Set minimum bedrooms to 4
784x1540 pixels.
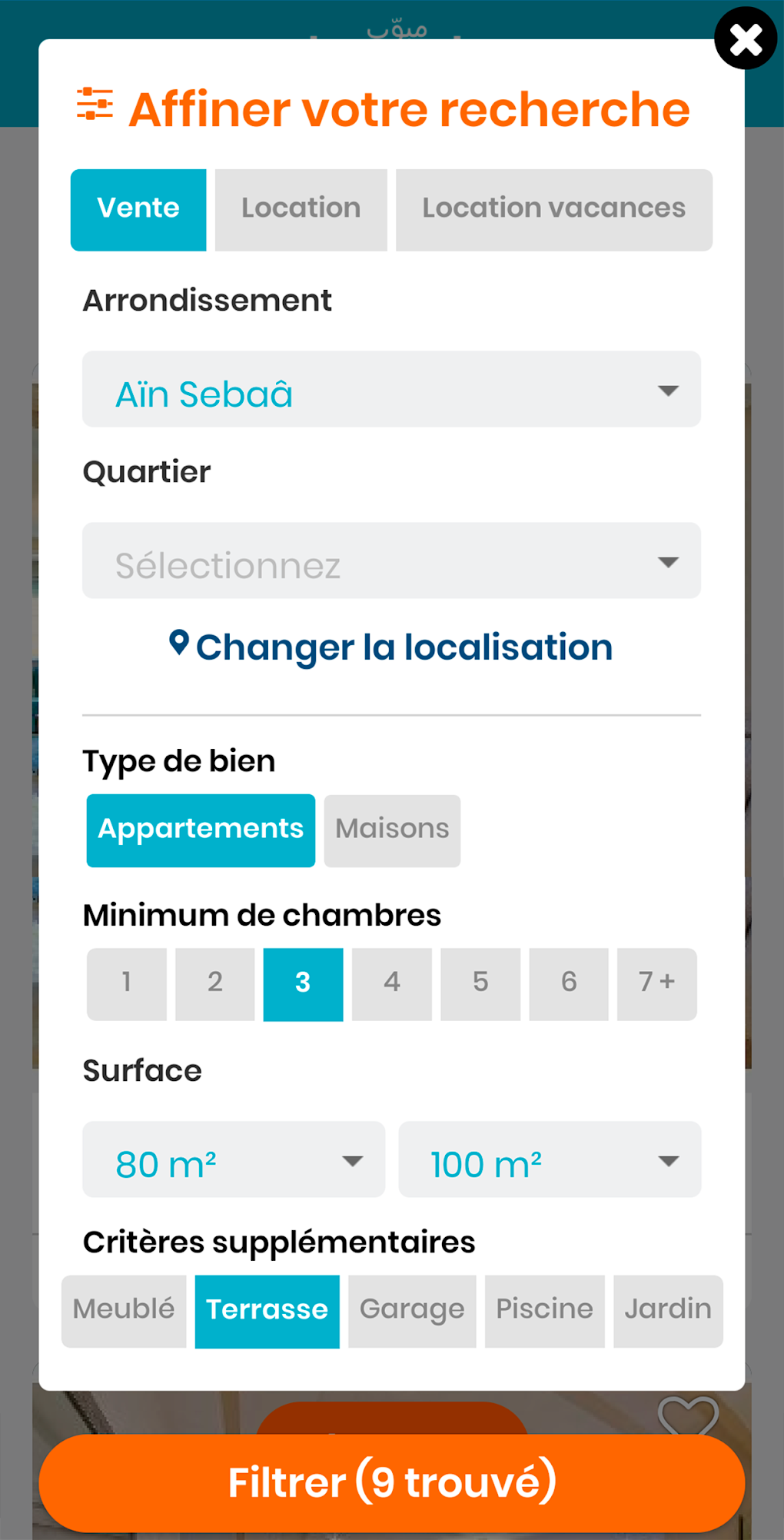pos(392,984)
